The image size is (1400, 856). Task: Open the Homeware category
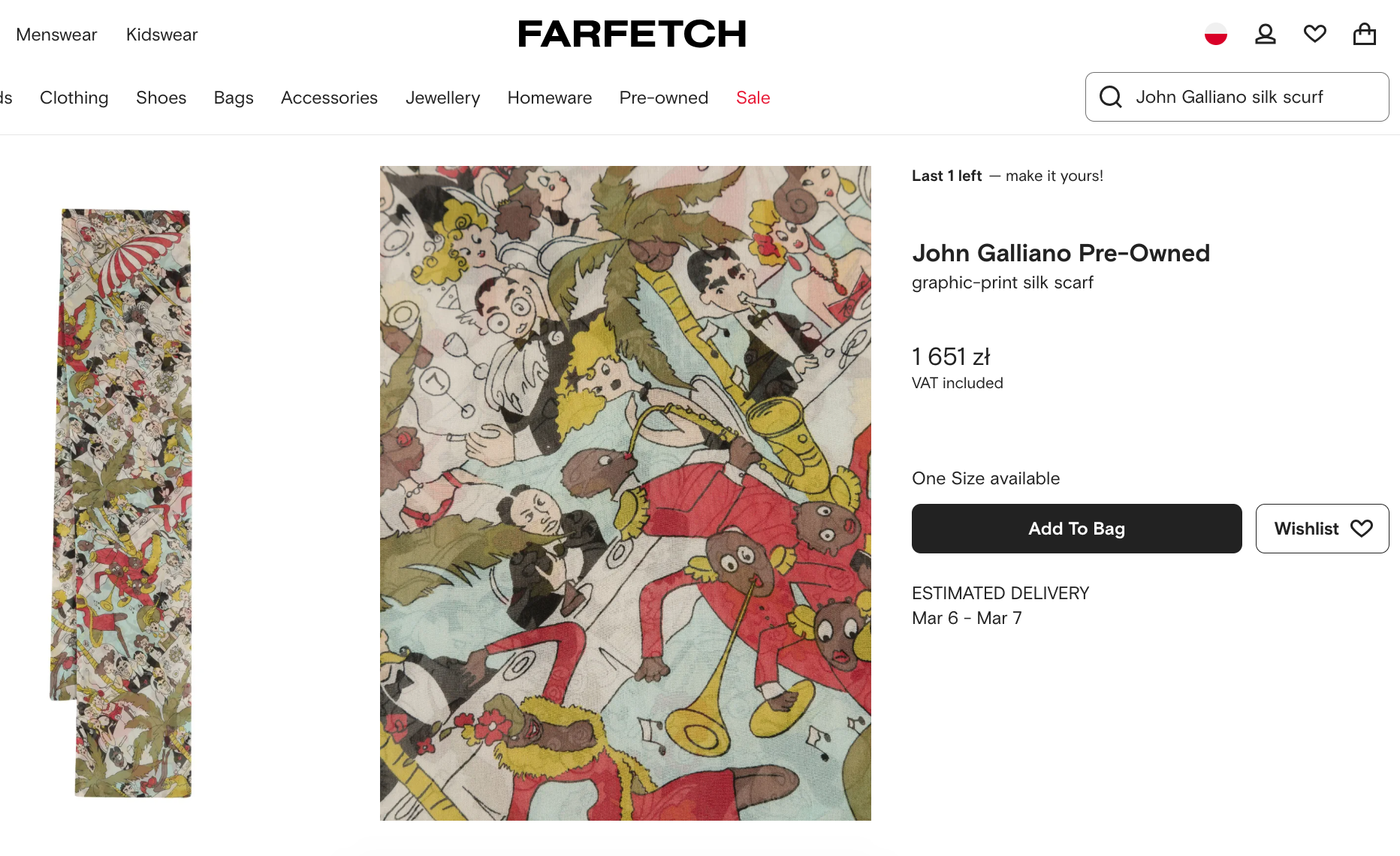pyautogui.click(x=549, y=98)
